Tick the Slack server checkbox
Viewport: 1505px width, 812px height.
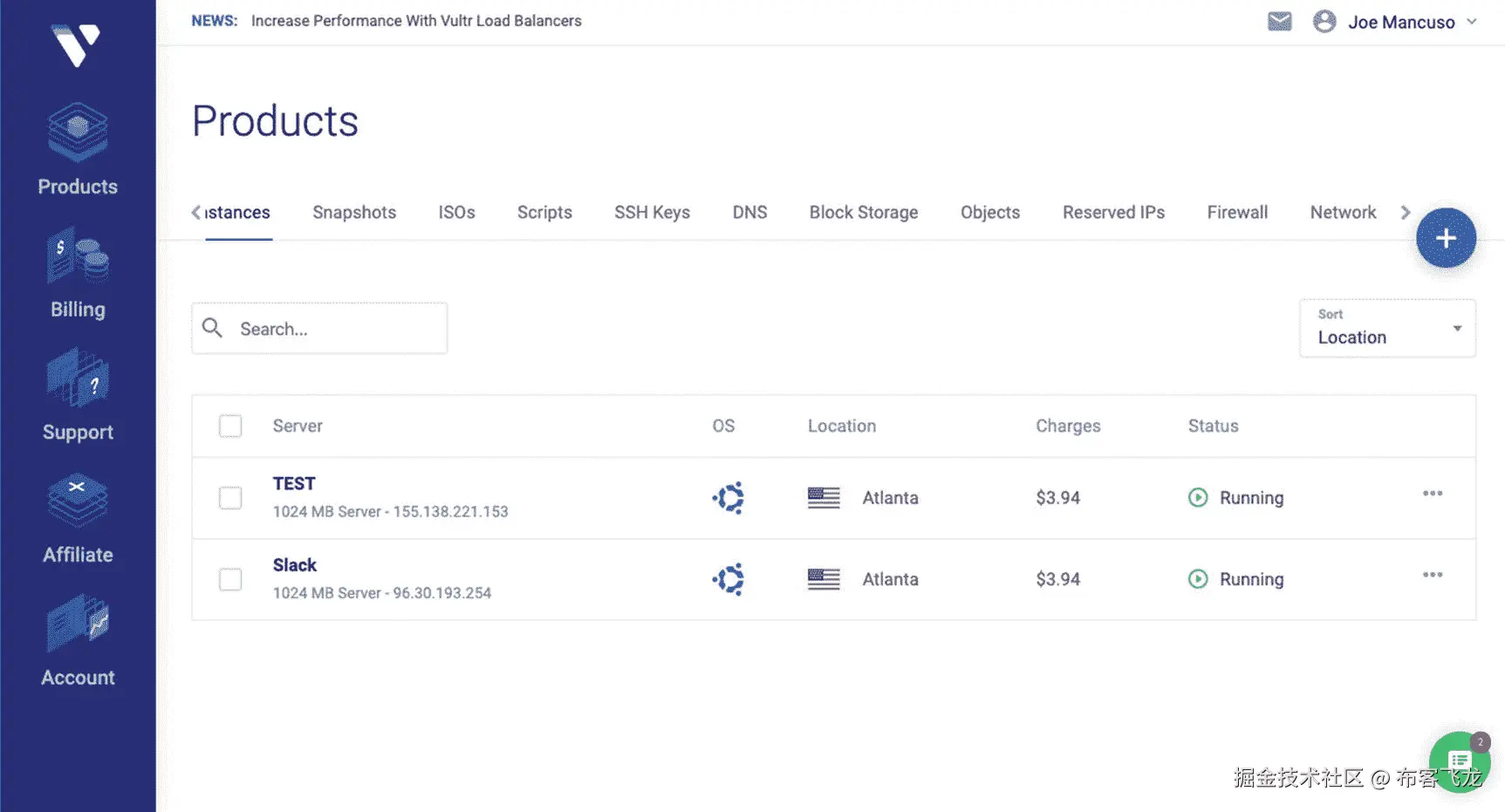[x=230, y=579]
